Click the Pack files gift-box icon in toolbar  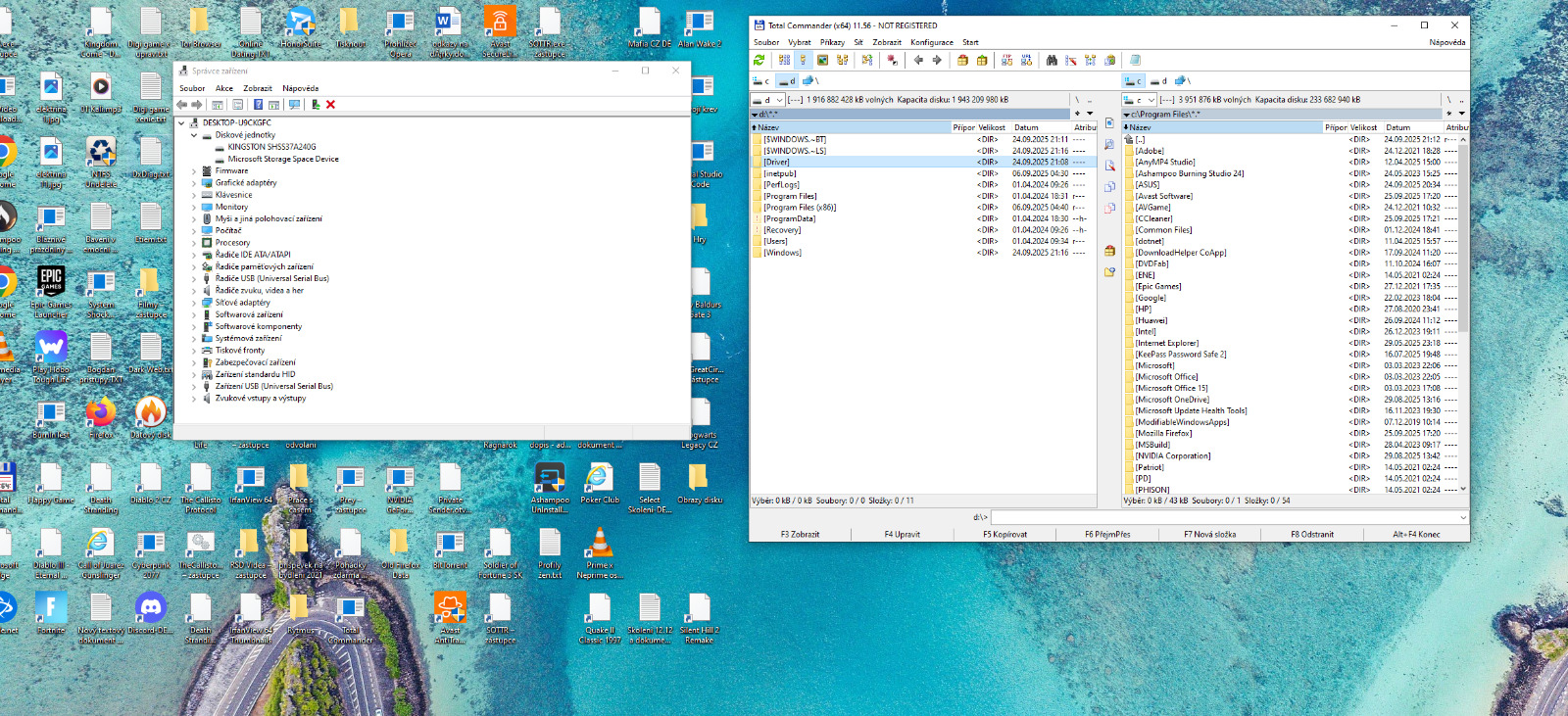(x=962, y=61)
